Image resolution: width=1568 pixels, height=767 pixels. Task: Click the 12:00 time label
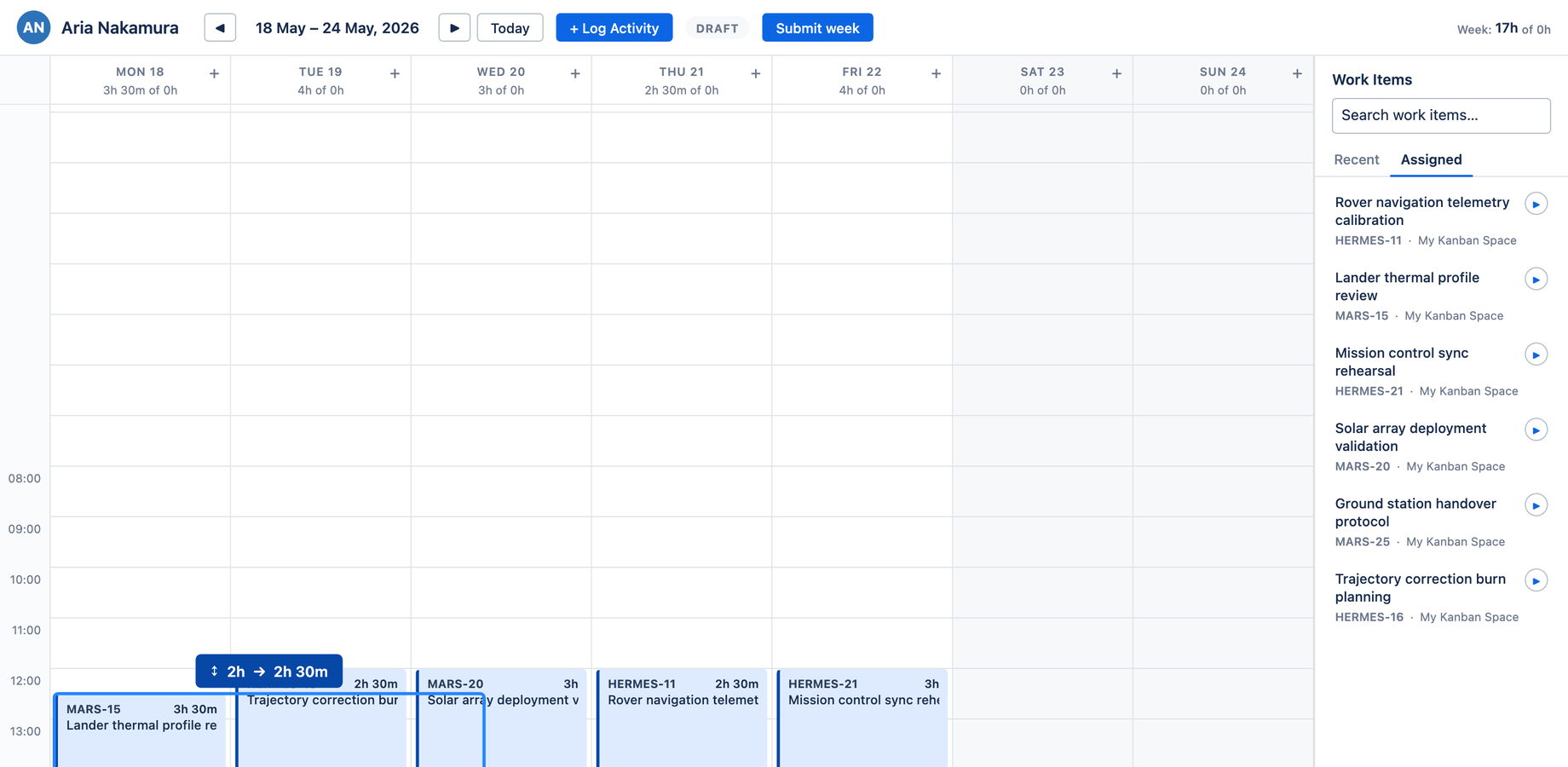tap(25, 681)
